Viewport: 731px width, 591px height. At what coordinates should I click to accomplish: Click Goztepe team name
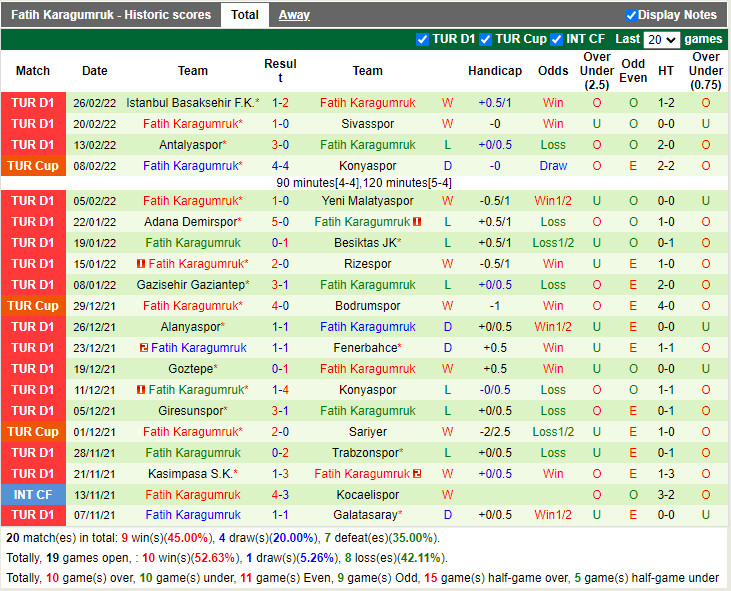click(190, 369)
